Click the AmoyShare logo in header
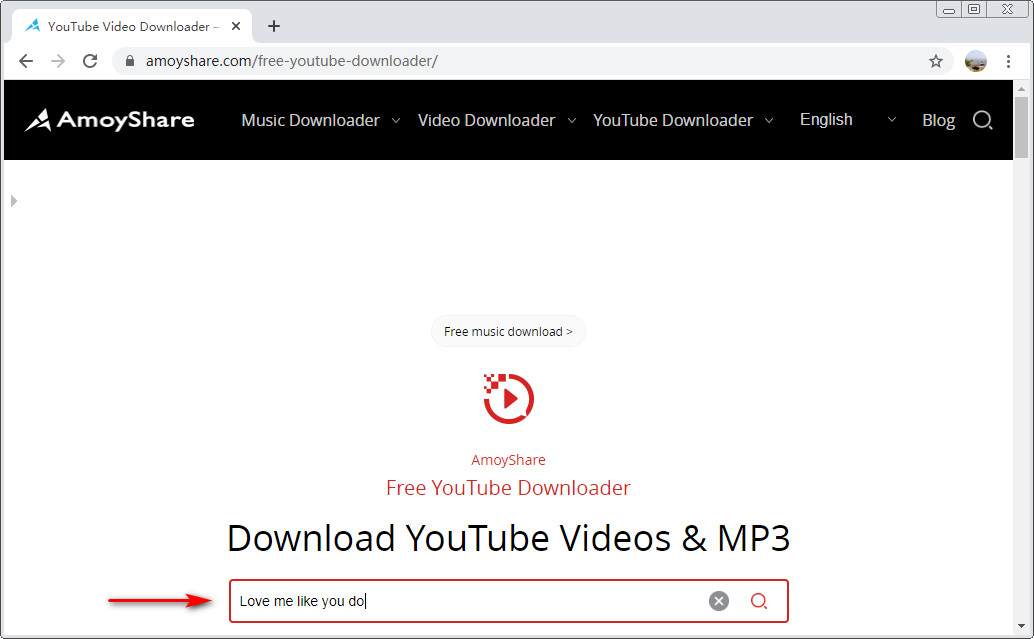Screen dimensions: 1034x639 coord(109,120)
